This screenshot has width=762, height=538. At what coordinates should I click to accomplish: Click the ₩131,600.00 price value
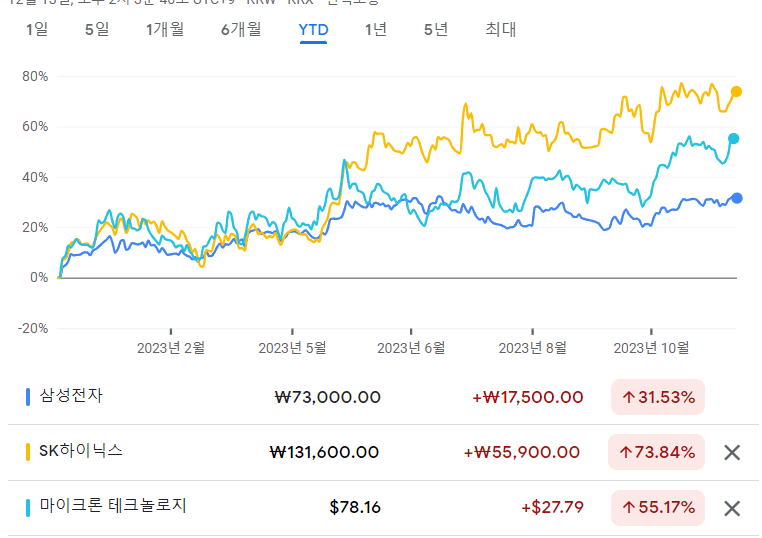coord(324,452)
